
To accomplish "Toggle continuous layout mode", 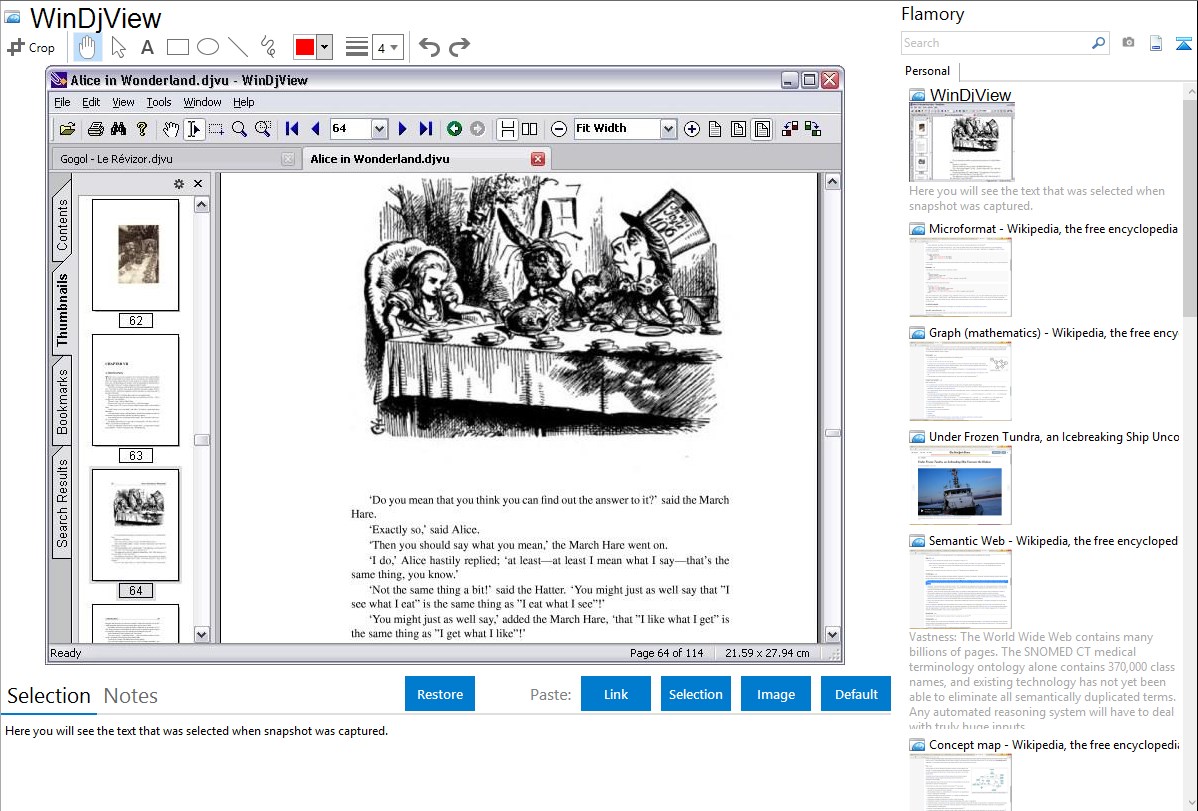I will coord(507,128).
